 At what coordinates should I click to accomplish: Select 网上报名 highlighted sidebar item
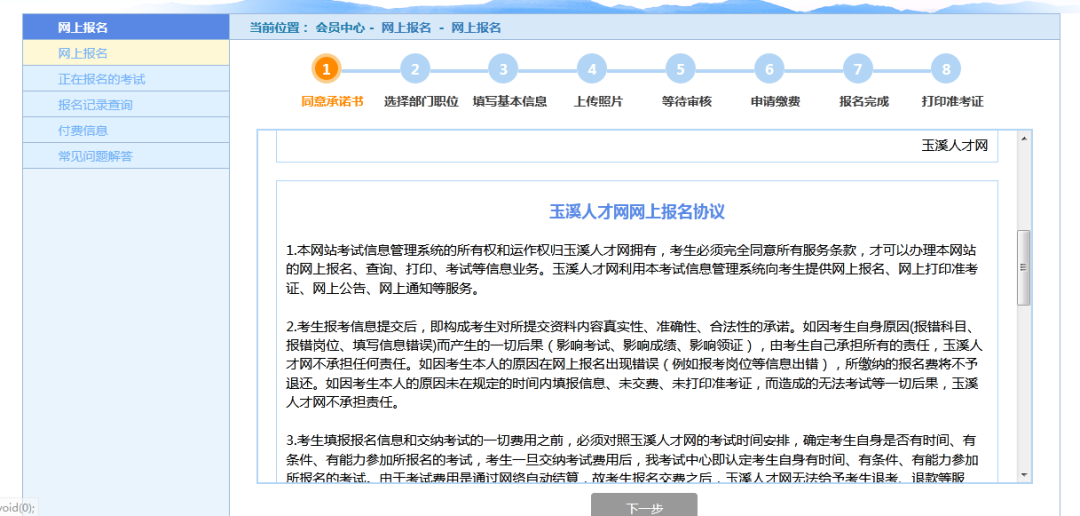pyautogui.click(x=125, y=53)
